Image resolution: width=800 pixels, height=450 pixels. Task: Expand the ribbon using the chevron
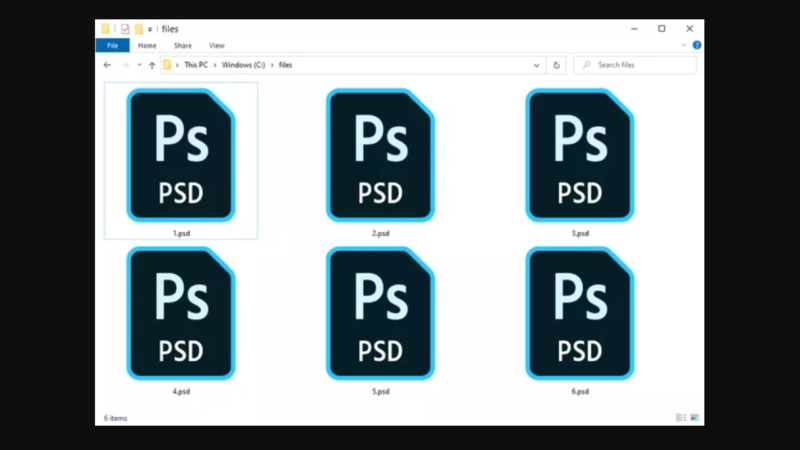pyautogui.click(x=685, y=45)
